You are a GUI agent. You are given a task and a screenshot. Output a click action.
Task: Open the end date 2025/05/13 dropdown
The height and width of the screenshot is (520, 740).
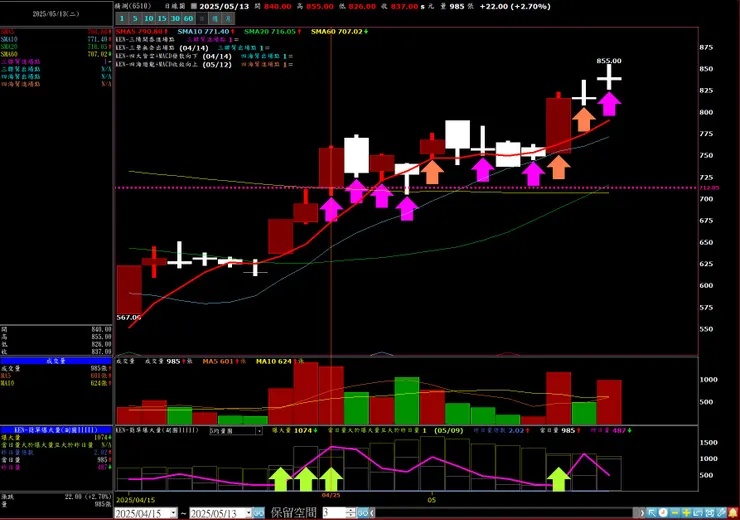pyautogui.click(x=249, y=513)
